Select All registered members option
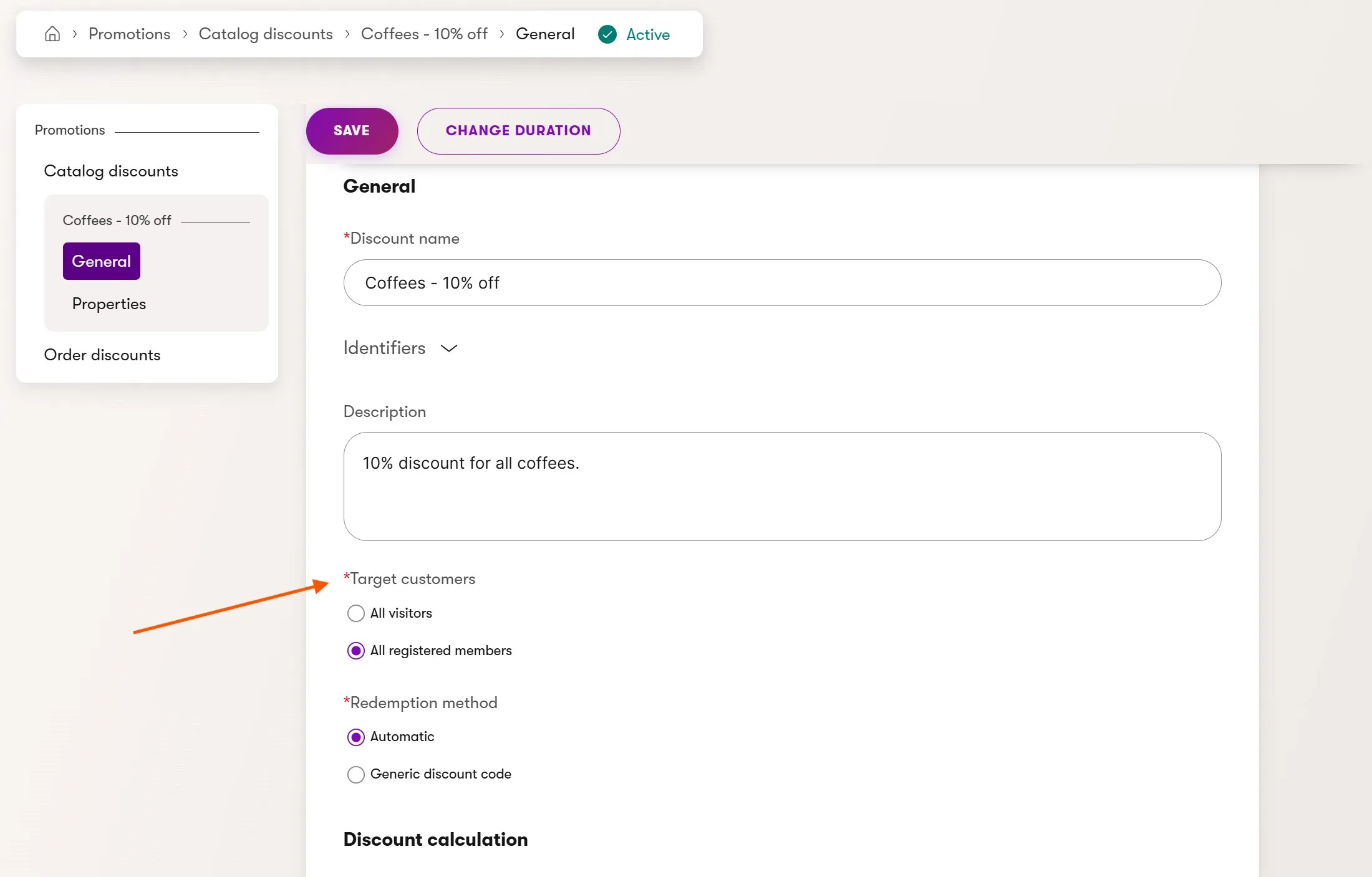Screen dimensions: 1372x877 pyautogui.click(x=355, y=651)
